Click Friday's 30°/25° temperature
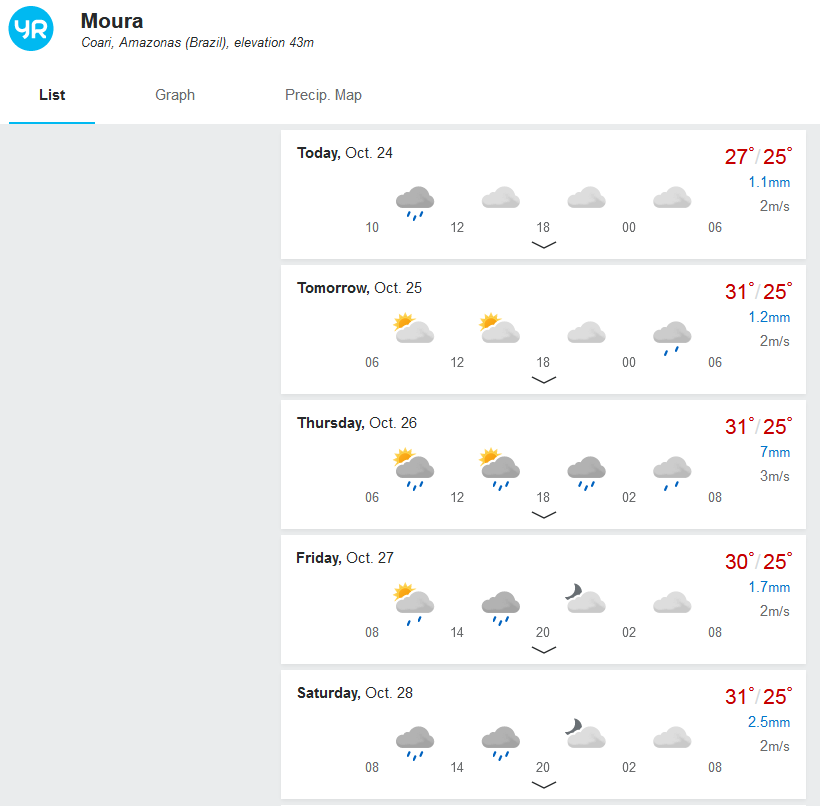 click(758, 561)
